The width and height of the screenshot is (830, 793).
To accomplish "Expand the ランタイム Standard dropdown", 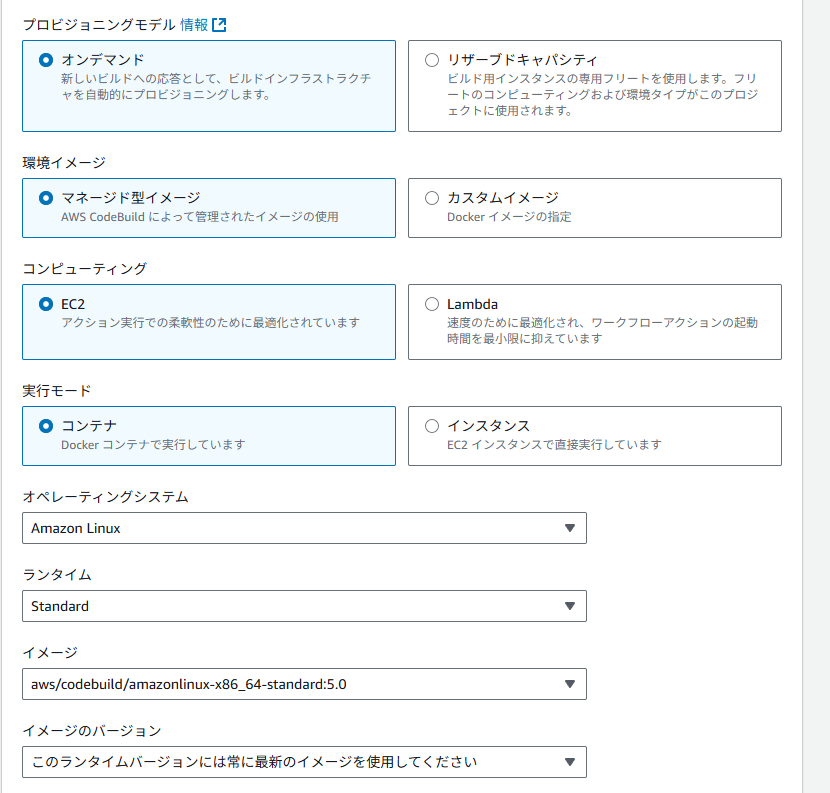I will pos(304,606).
